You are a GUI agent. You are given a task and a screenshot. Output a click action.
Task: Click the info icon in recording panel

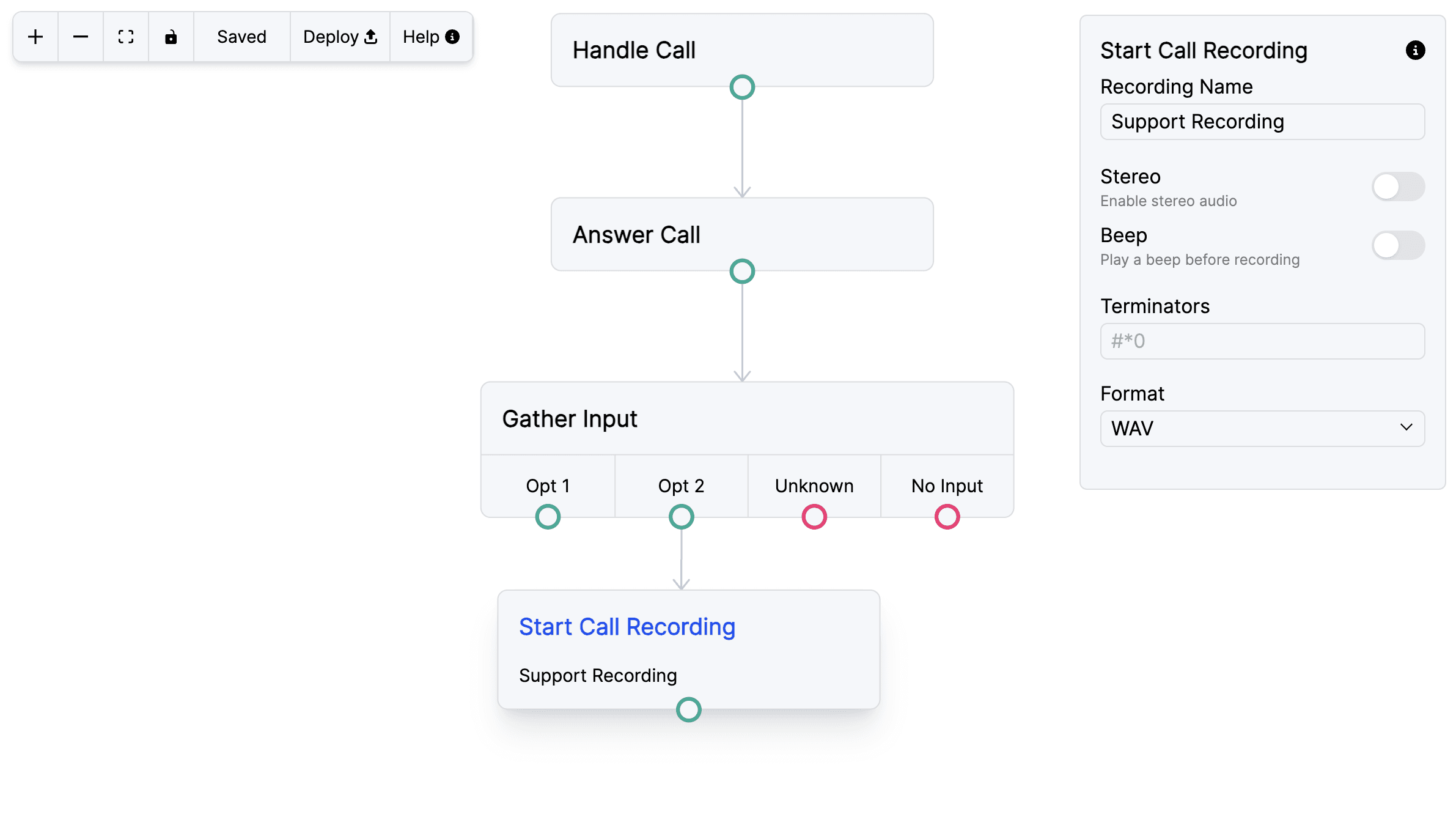1415,50
